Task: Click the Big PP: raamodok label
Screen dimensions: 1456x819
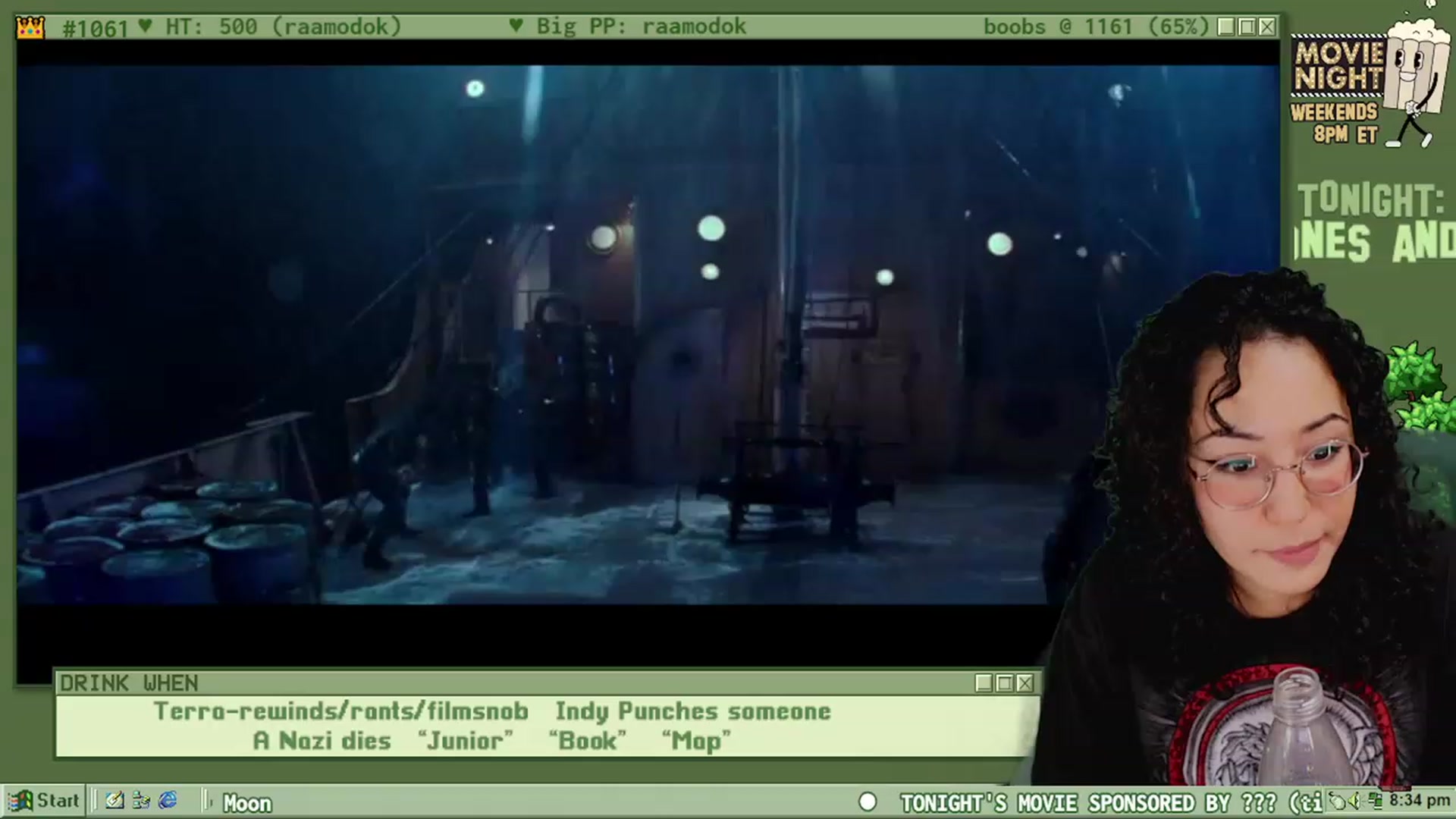Action: pyautogui.click(x=642, y=27)
